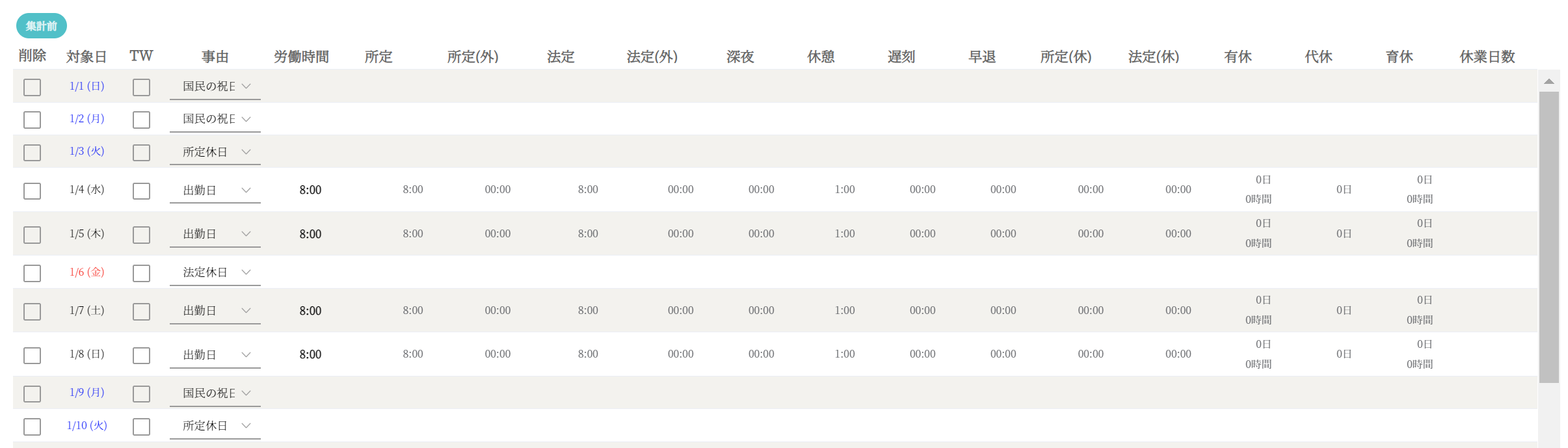Click the 労働時間 column header
This screenshot has width=1568, height=448.
[301, 57]
